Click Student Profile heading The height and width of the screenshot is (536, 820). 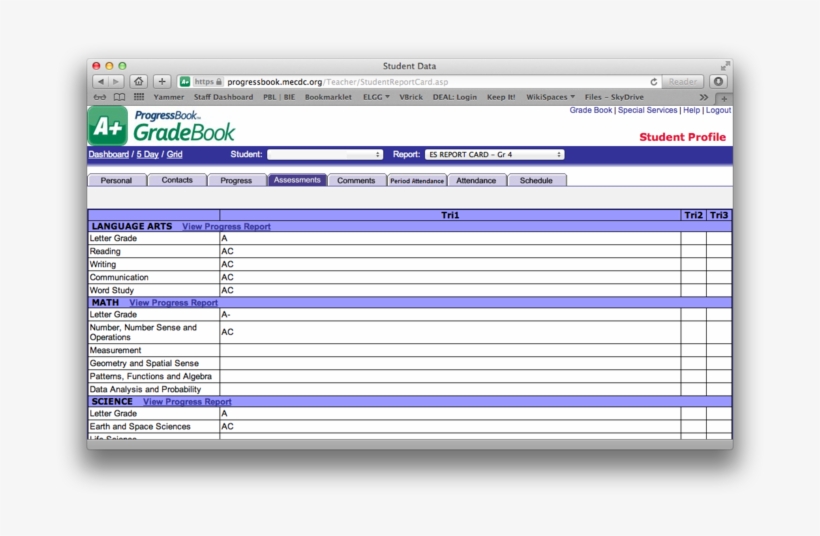pos(682,137)
